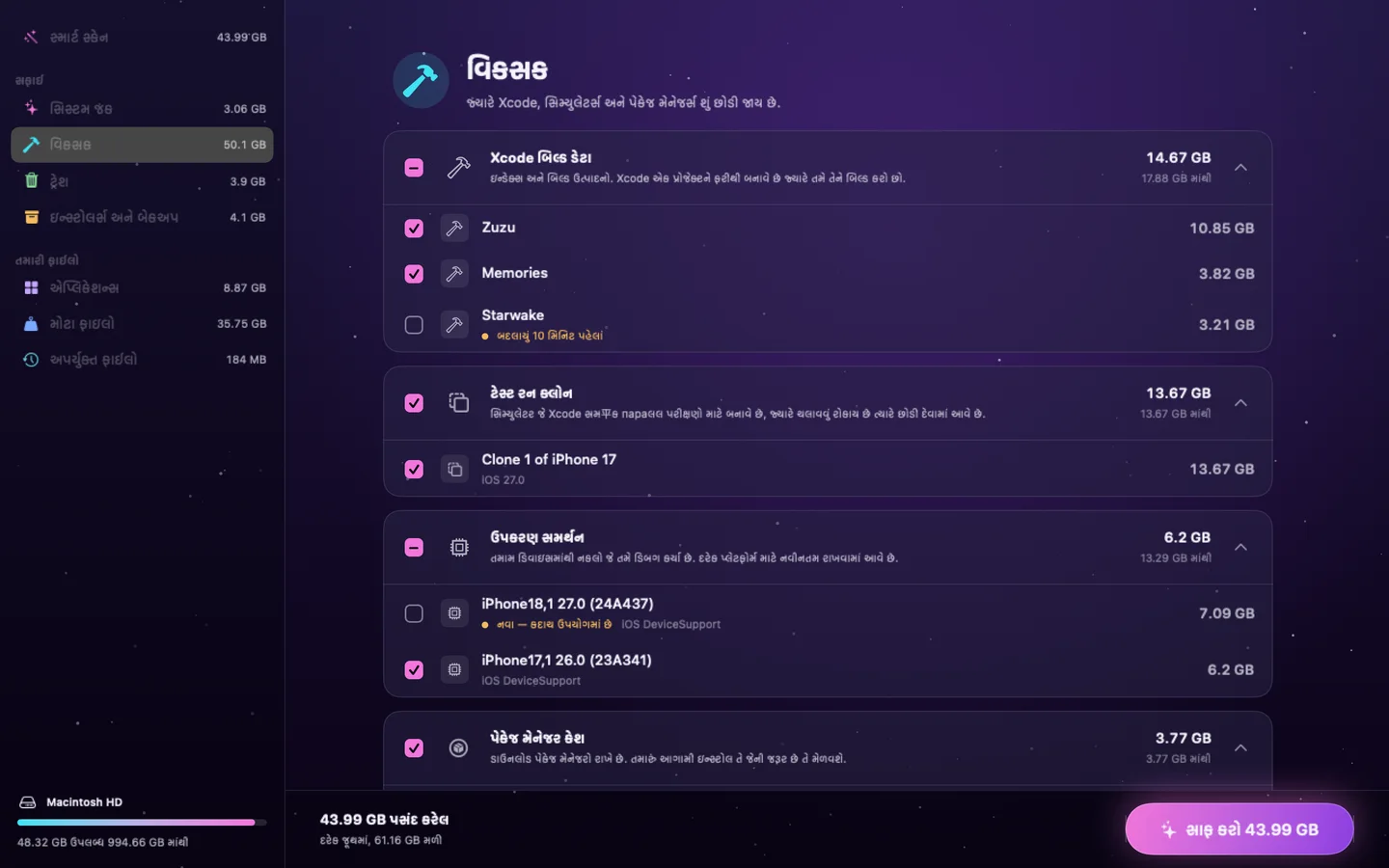
Task: Open the Installers and Backups box icon
Action: tap(31, 217)
